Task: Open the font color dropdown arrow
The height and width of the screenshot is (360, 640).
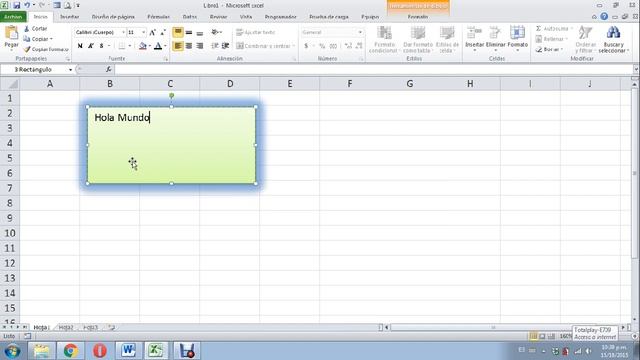Action: [165, 46]
